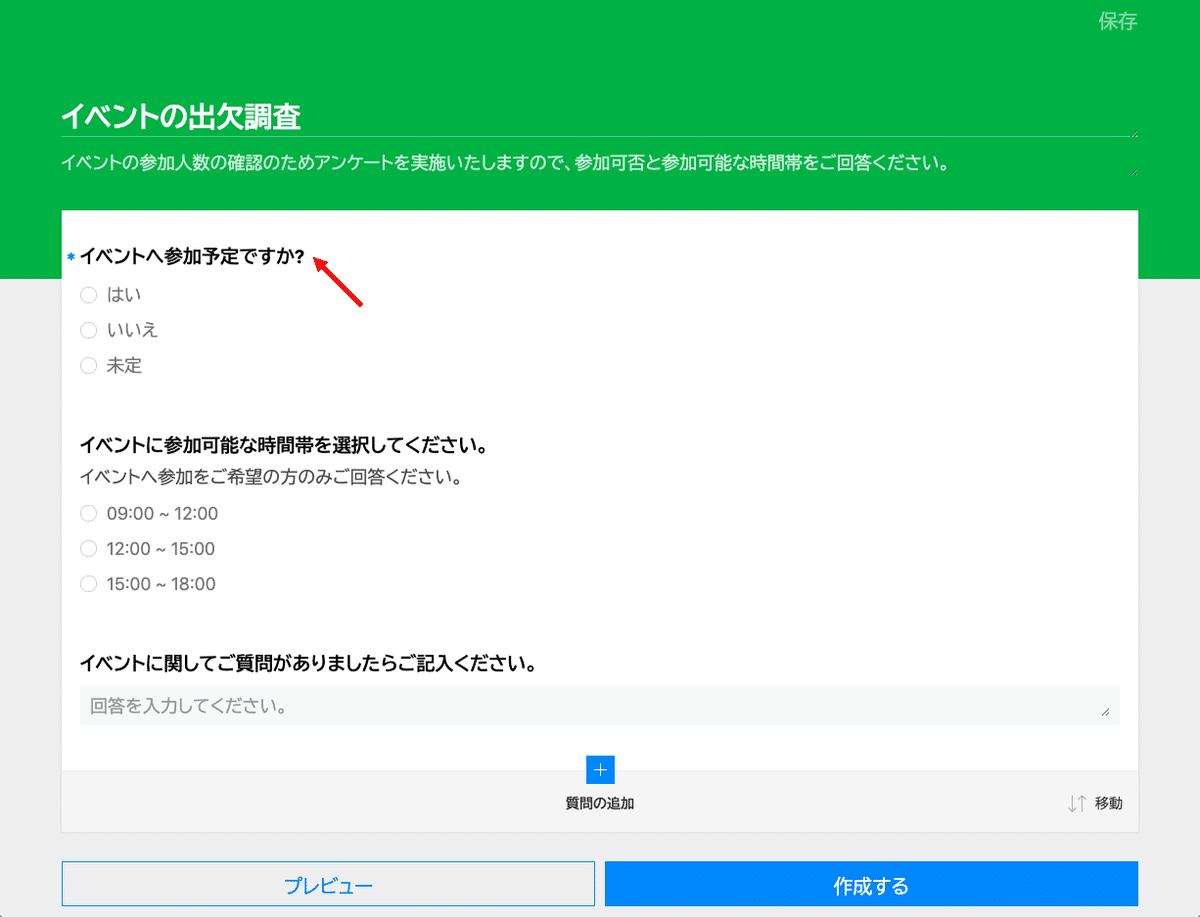
Task: Open the プレビュー preview
Action: click(x=329, y=884)
